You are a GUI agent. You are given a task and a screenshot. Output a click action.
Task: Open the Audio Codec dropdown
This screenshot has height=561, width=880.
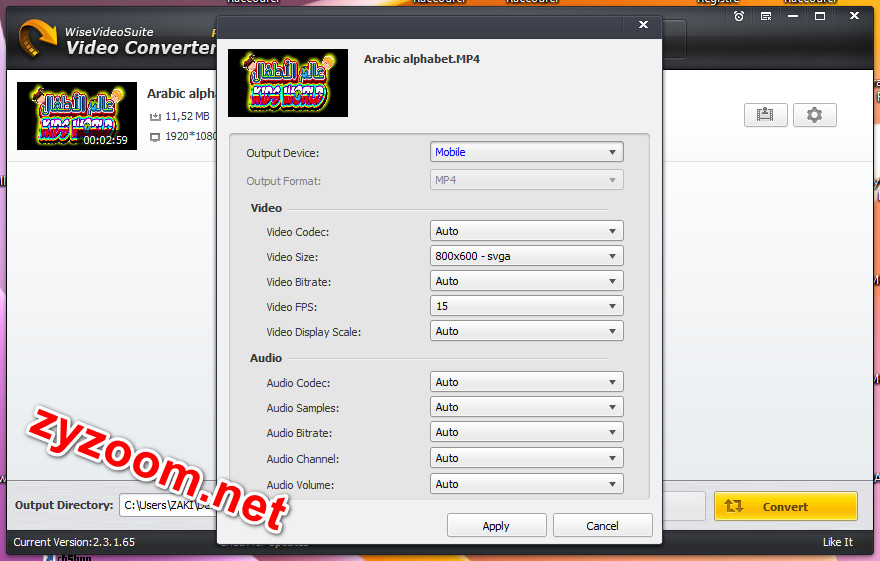tap(526, 382)
